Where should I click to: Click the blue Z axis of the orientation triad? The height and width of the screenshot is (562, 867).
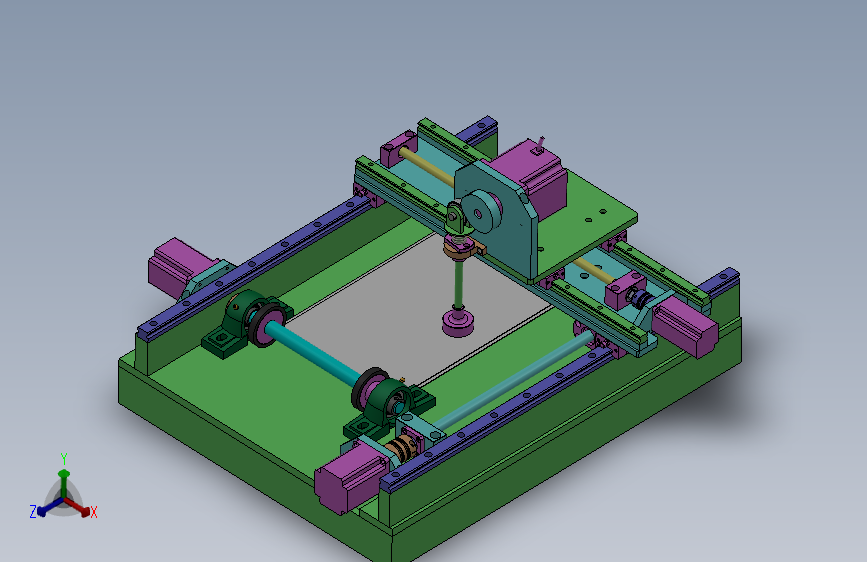tap(49, 507)
